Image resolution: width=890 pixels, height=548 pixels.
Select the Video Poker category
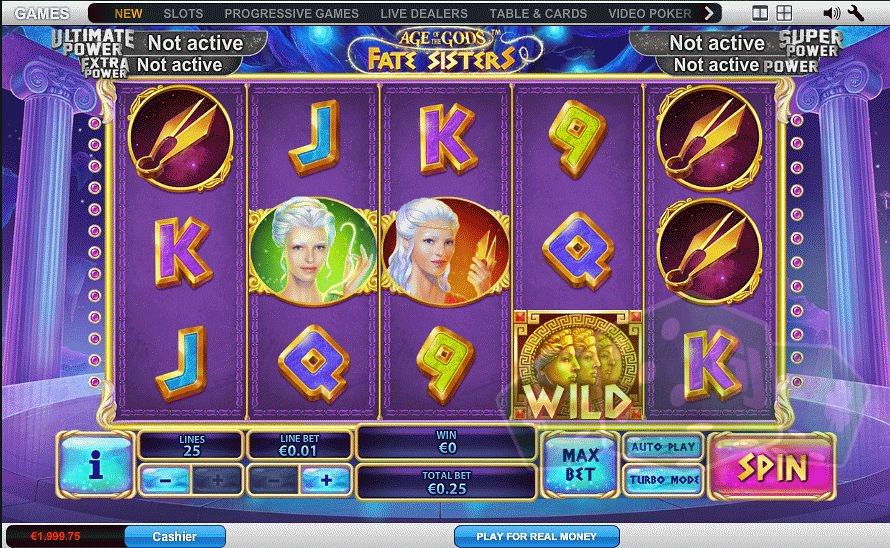point(650,13)
